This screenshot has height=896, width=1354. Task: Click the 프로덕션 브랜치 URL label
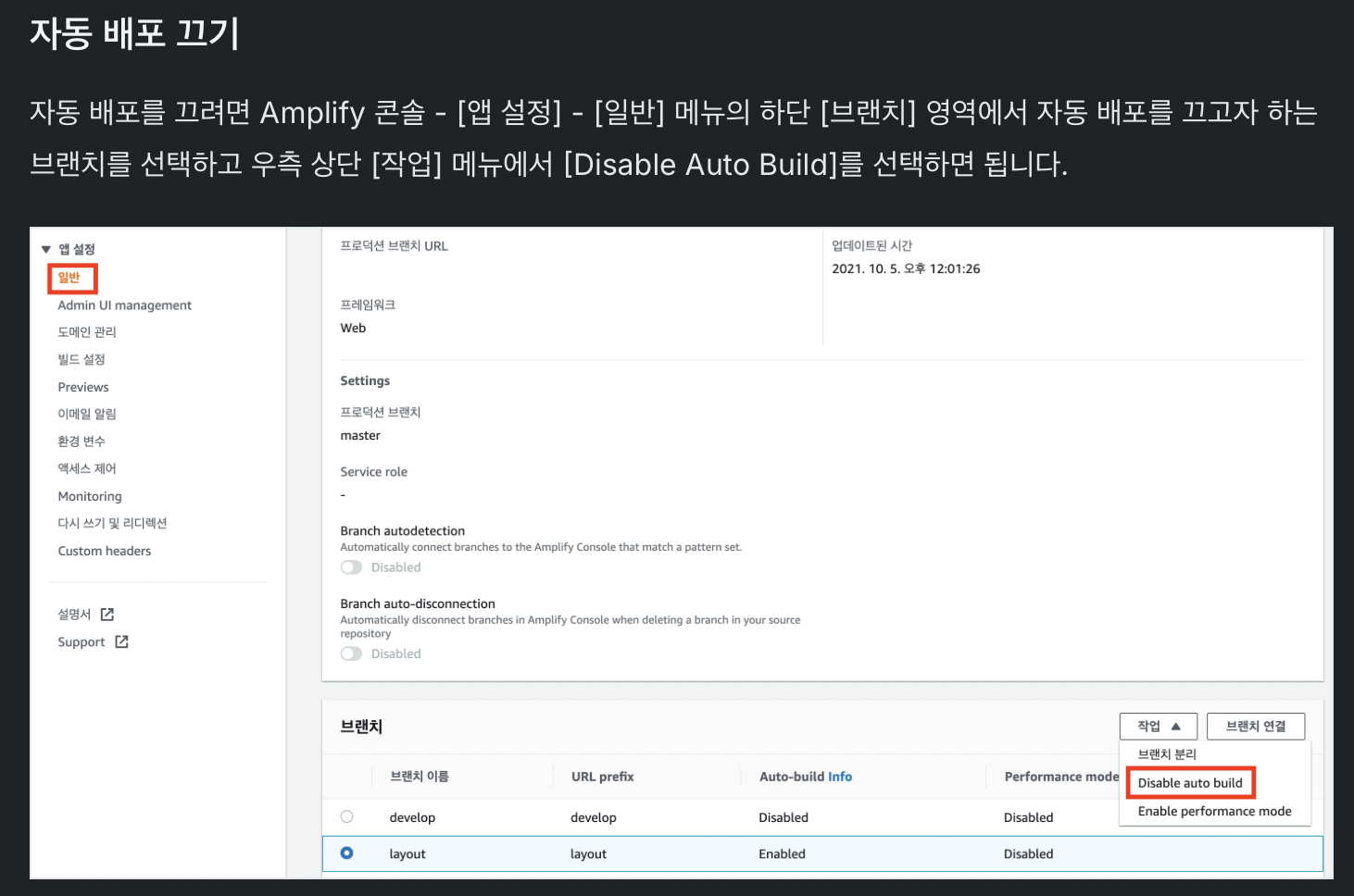pyautogui.click(x=394, y=246)
